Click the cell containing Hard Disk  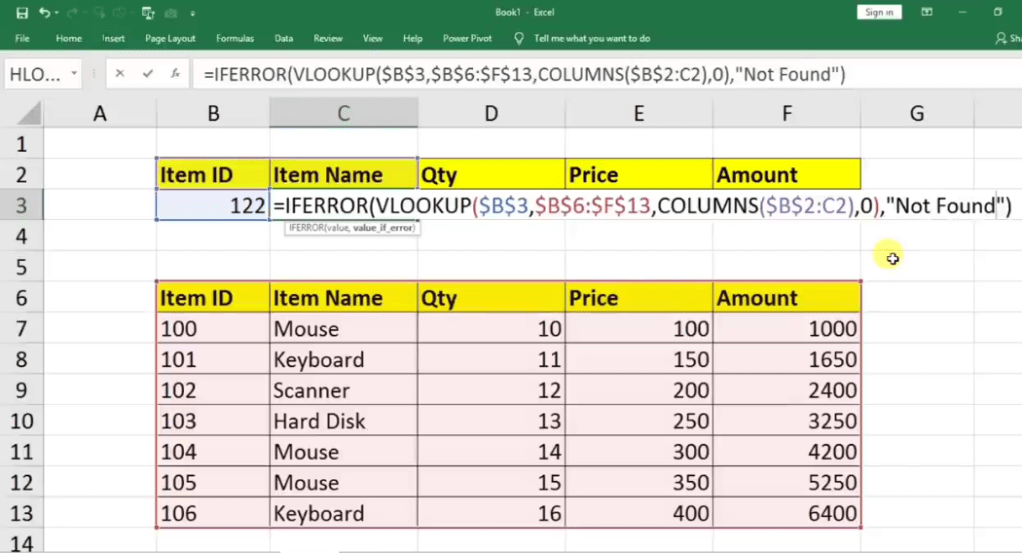(x=343, y=421)
